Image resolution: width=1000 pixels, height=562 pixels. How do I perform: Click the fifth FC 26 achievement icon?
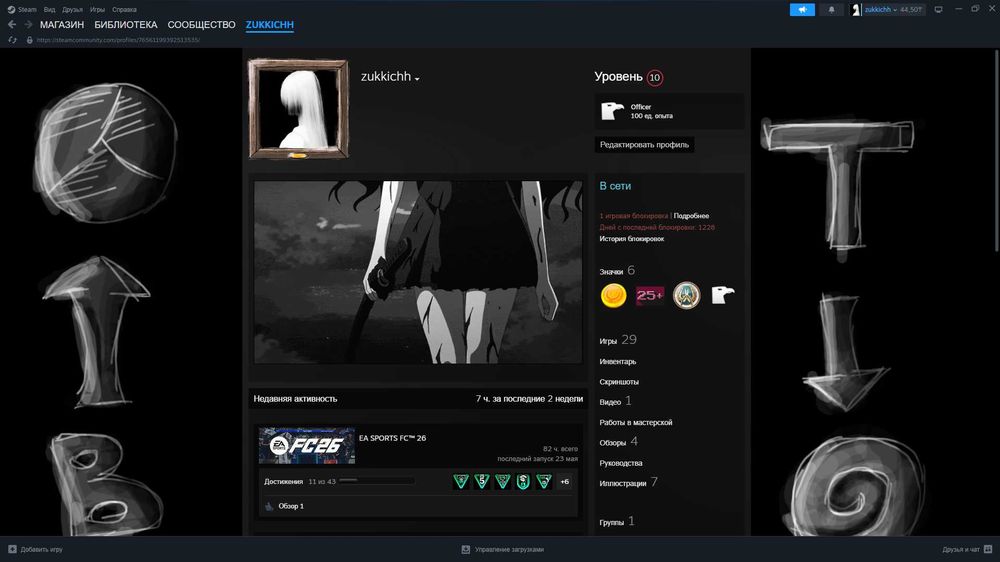[x=544, y=481]
